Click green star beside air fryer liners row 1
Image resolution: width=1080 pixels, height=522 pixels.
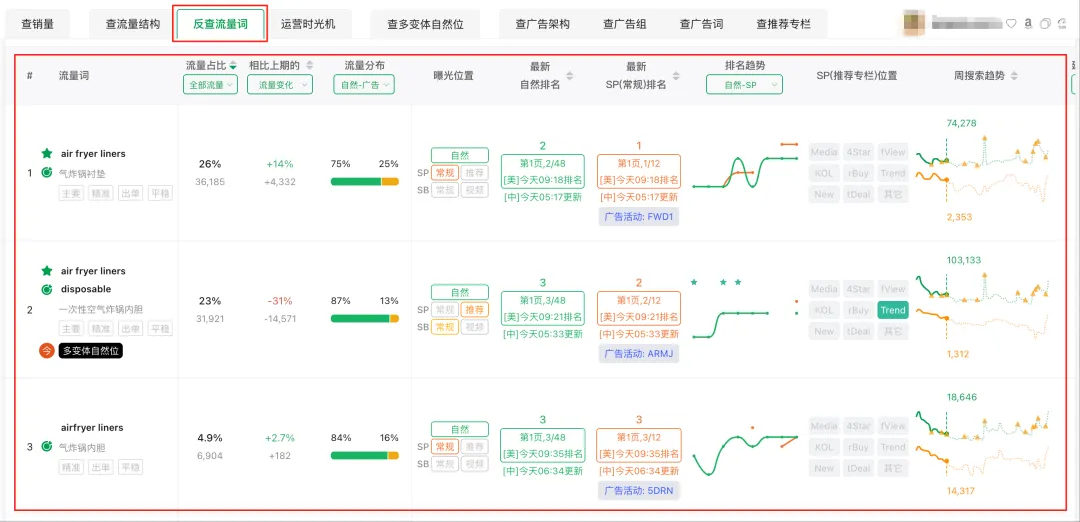pos(47,154)
